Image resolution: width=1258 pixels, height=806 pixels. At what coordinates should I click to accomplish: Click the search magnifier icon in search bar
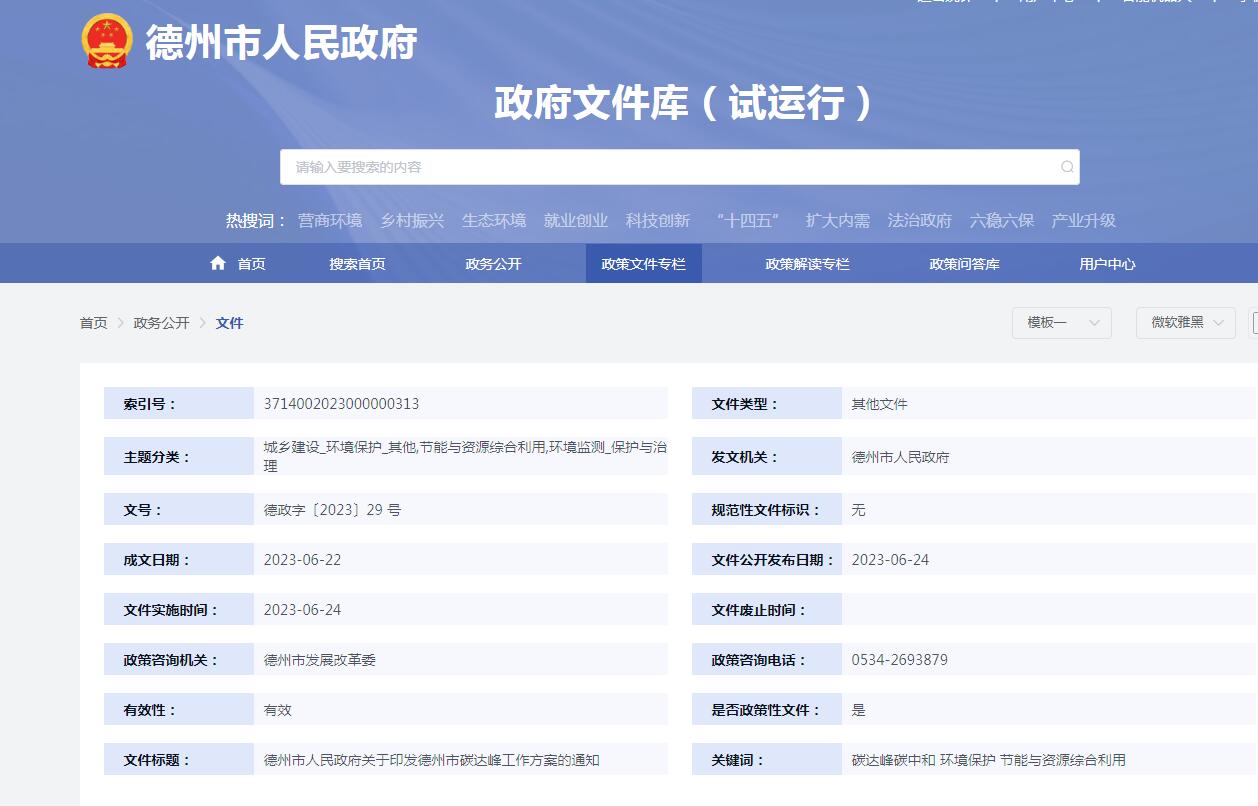[x=1065, y=167]
